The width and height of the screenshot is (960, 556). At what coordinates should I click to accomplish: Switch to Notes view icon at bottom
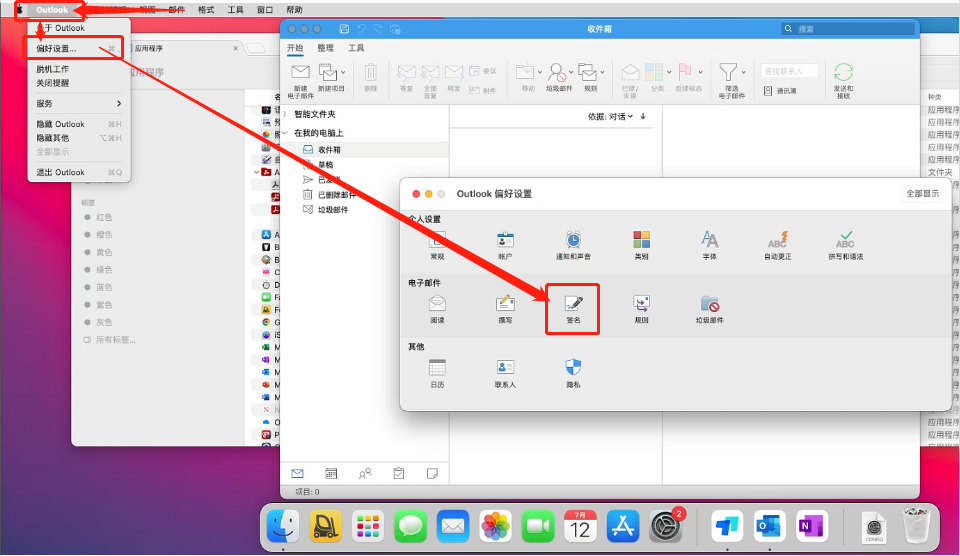(x=432, y=473)
